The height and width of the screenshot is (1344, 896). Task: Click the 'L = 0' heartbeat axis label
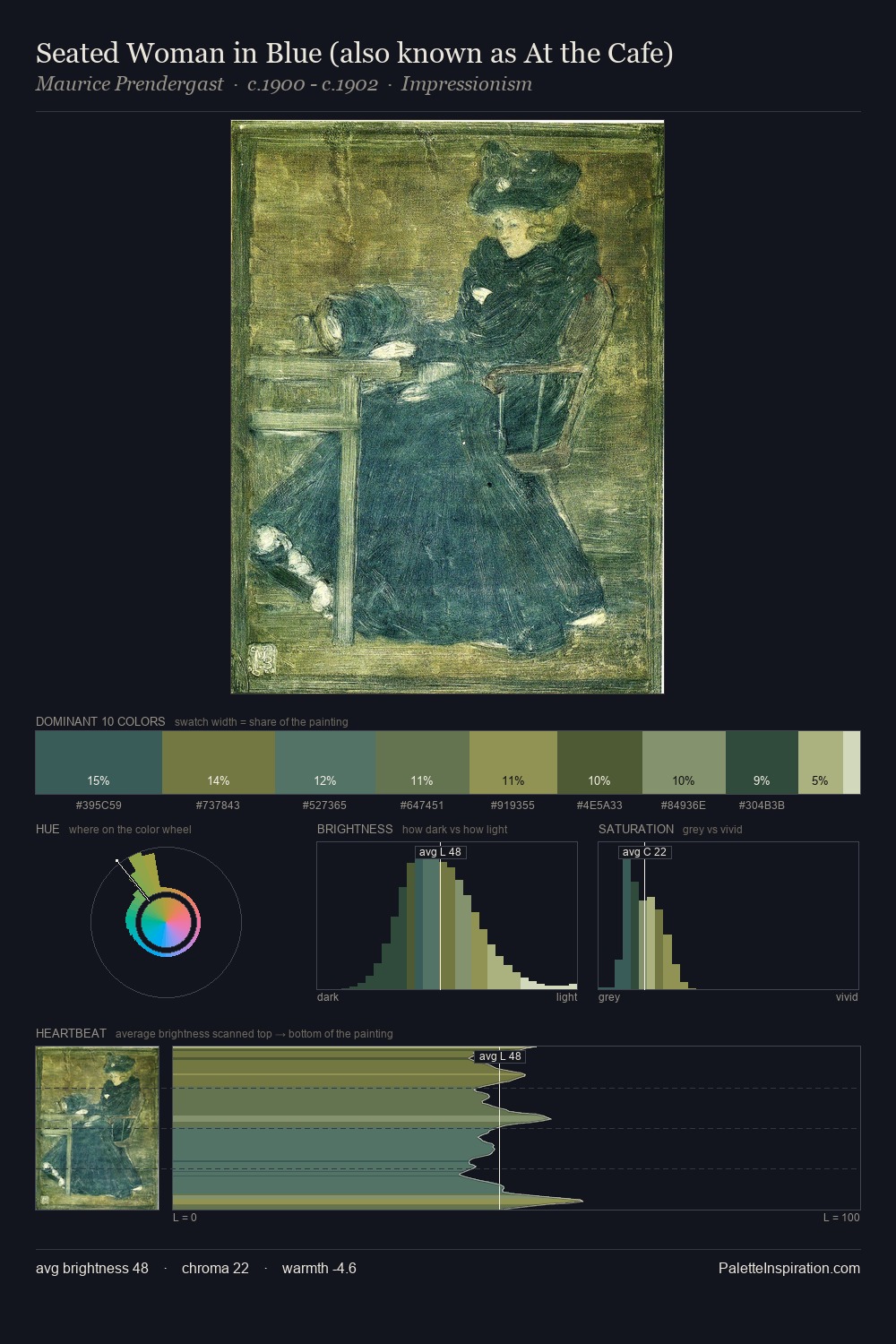185,1218
